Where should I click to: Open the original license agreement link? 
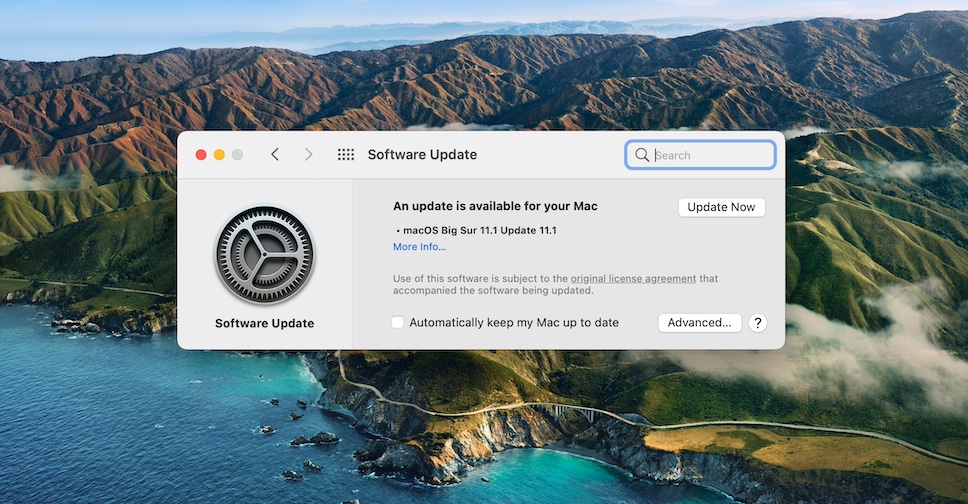click(x=633, y=279)
